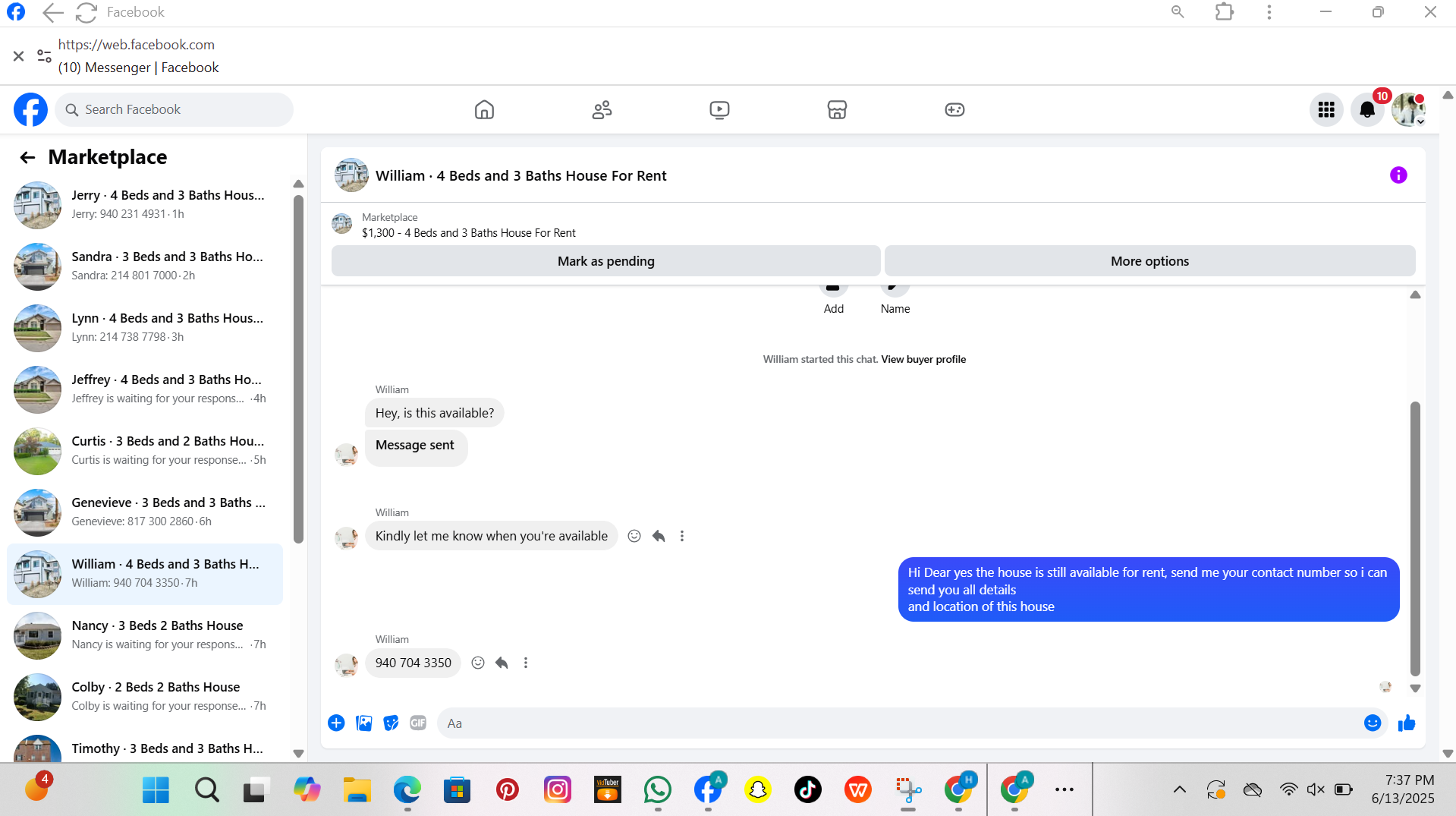Open more options for 'Kindly let me know' message

(x=682, y=536)
